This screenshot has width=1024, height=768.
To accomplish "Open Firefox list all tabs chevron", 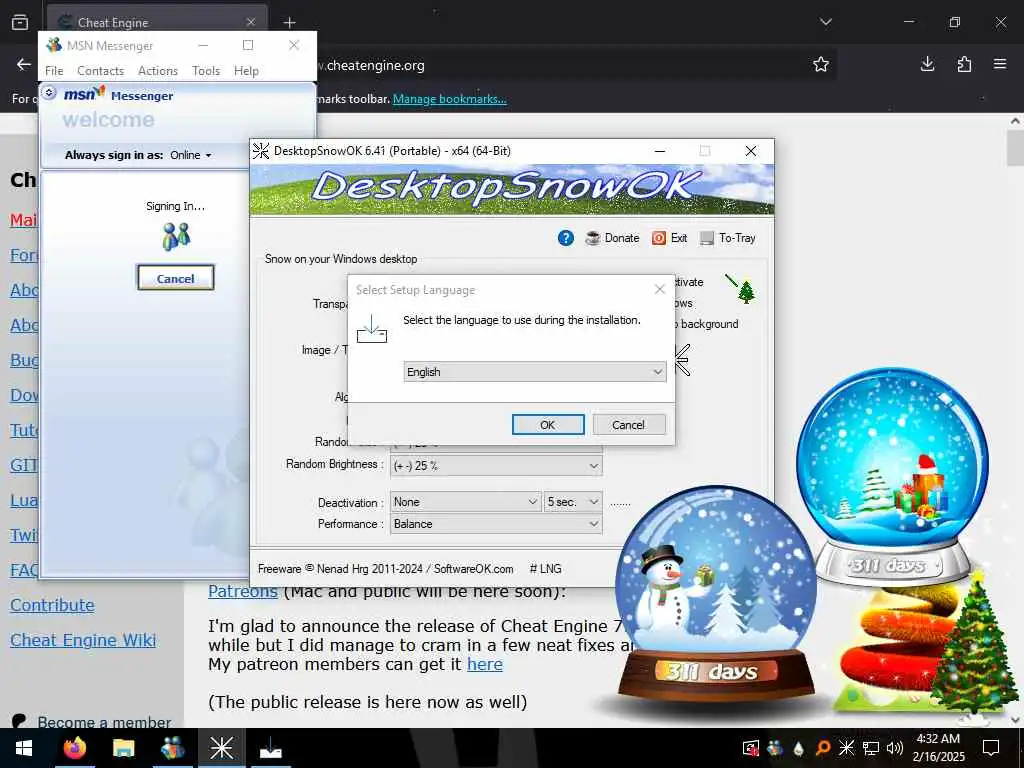I will coord(825,22).
